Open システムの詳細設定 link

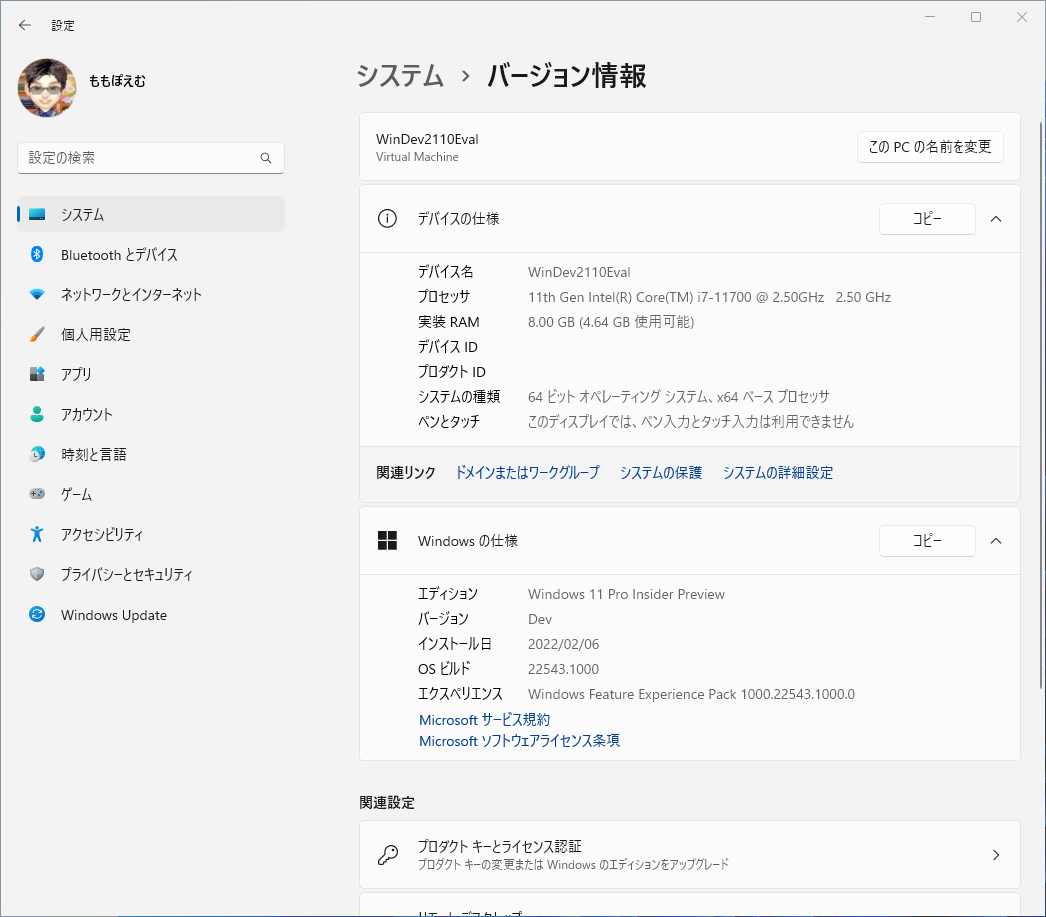[x=778, y=473]
